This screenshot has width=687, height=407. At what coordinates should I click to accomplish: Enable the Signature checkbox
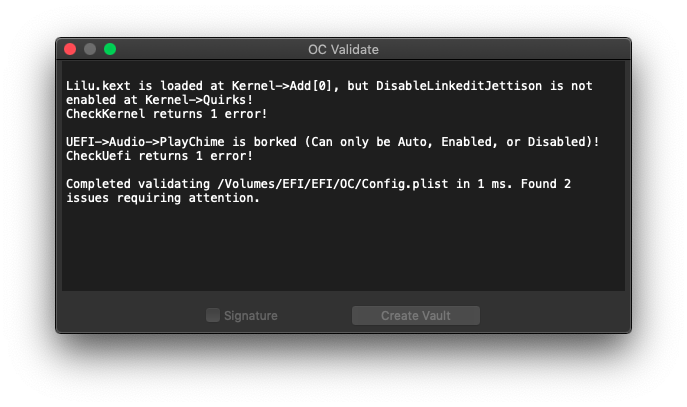213,315
